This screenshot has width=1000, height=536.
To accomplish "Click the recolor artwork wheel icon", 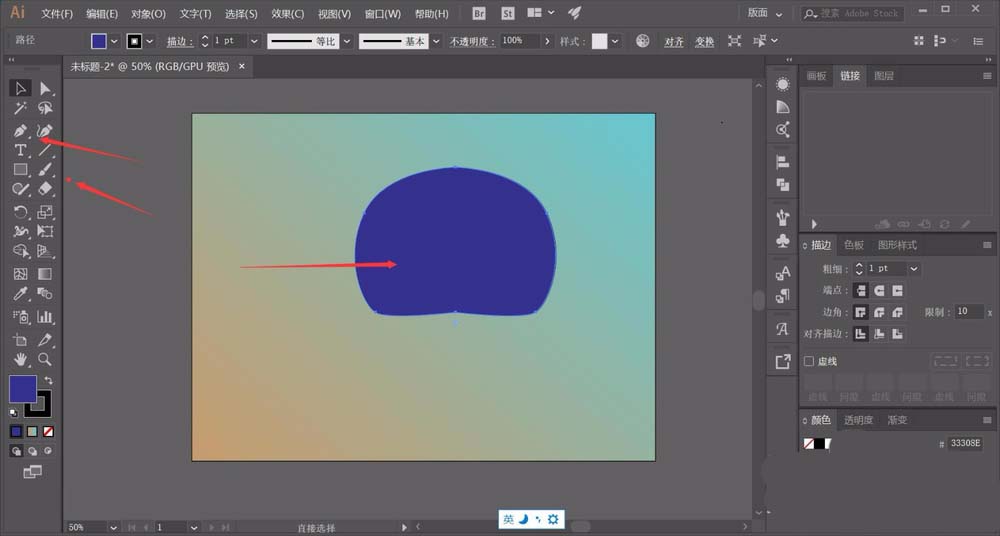I will [x=643, y=41].
